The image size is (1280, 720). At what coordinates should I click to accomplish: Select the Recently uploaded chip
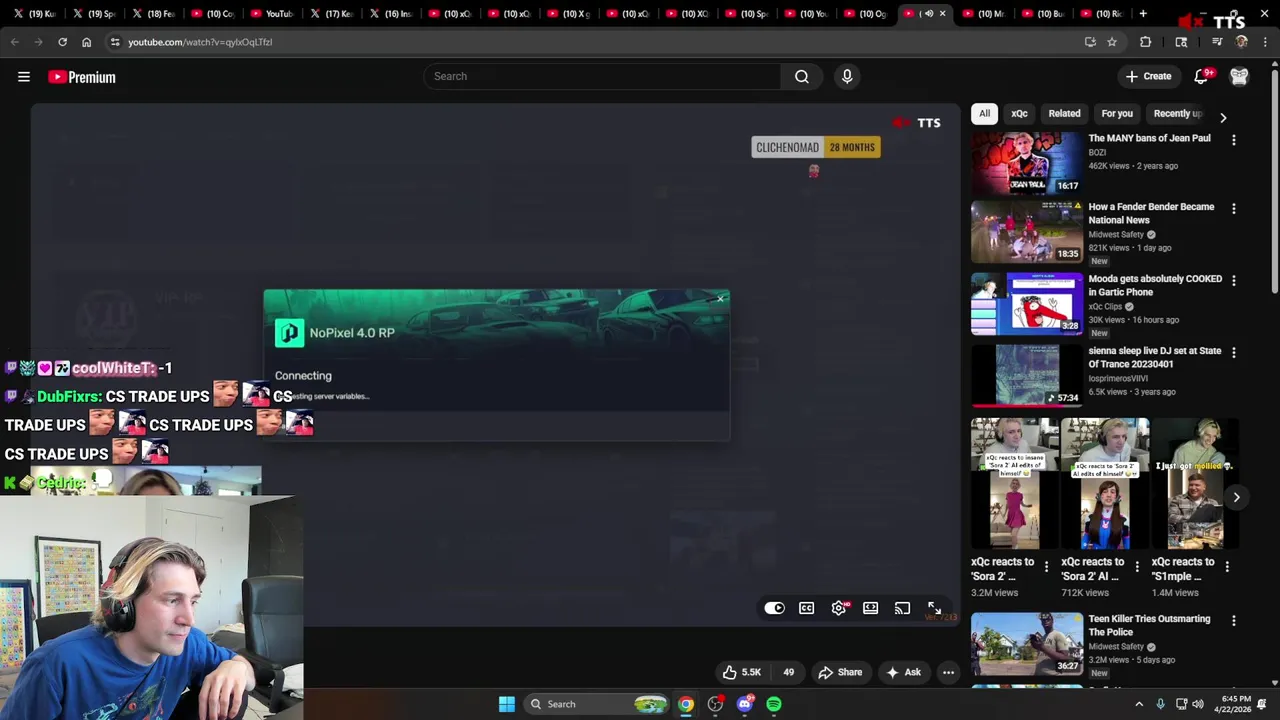coord(1177,113)
